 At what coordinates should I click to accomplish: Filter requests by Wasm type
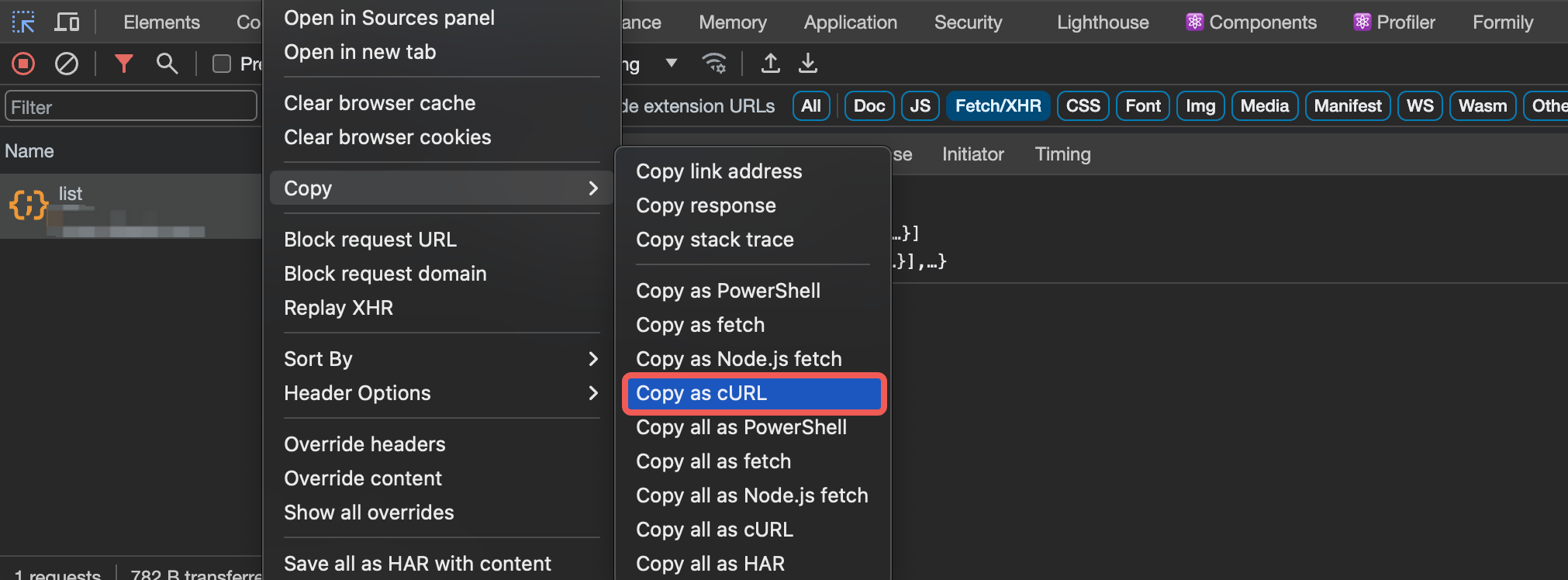[x=1483, y=106]
